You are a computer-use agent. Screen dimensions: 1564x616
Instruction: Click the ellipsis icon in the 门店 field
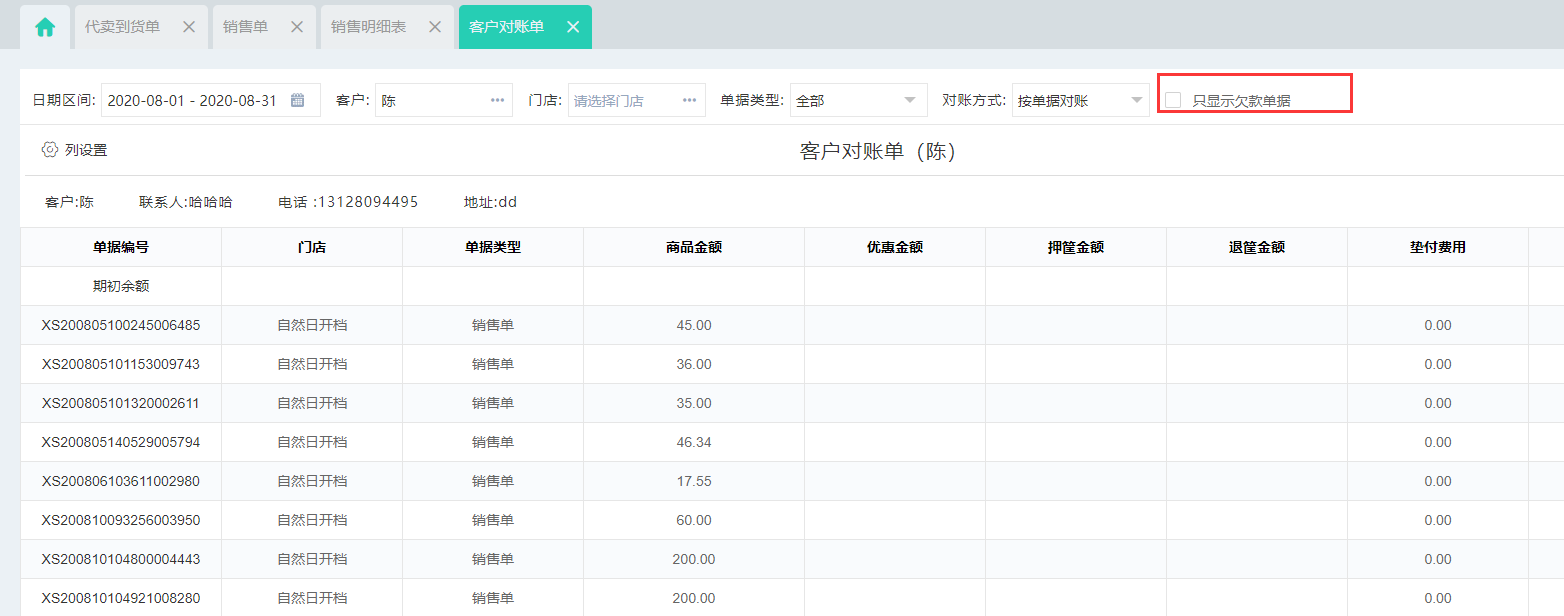tap(690, 100)
